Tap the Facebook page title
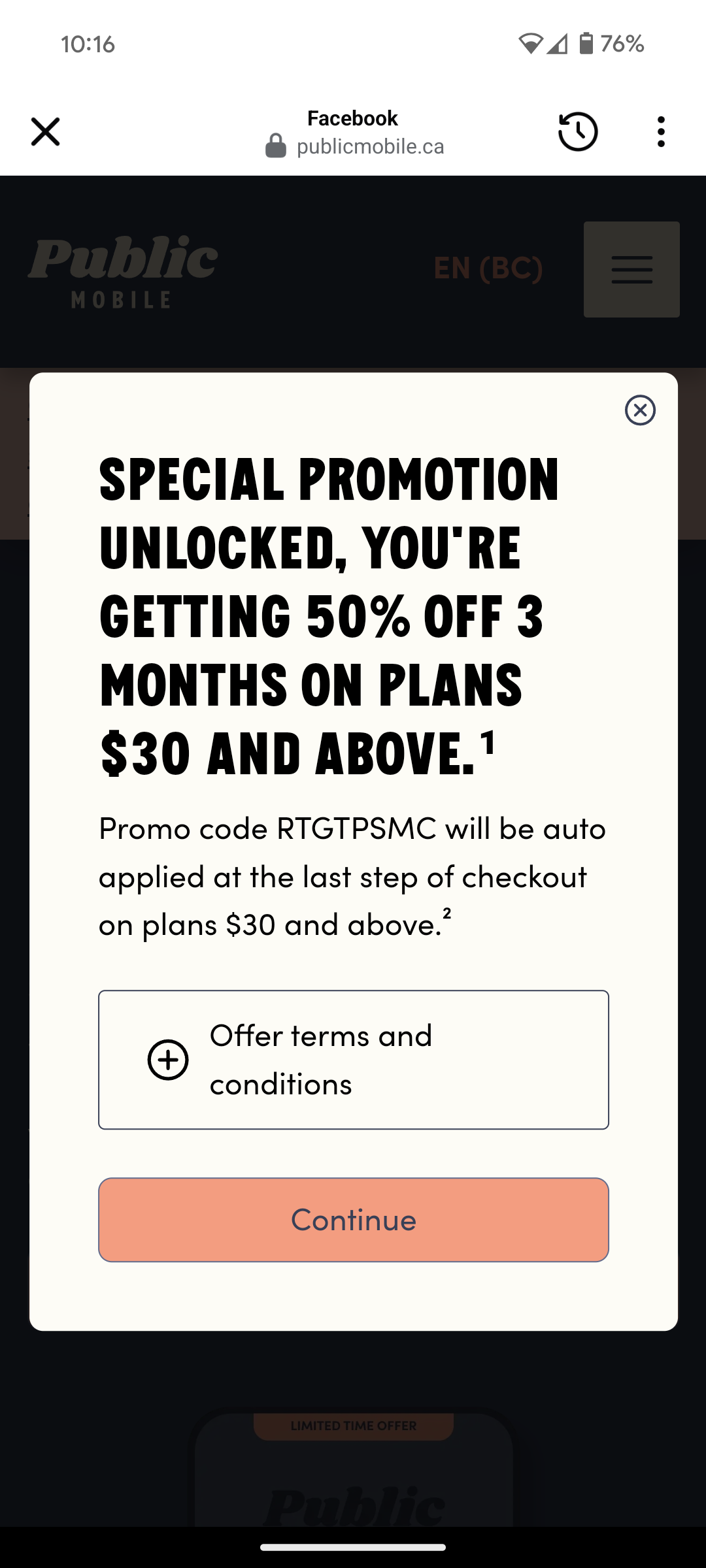The image size is (706, 1568). (352, 118)
